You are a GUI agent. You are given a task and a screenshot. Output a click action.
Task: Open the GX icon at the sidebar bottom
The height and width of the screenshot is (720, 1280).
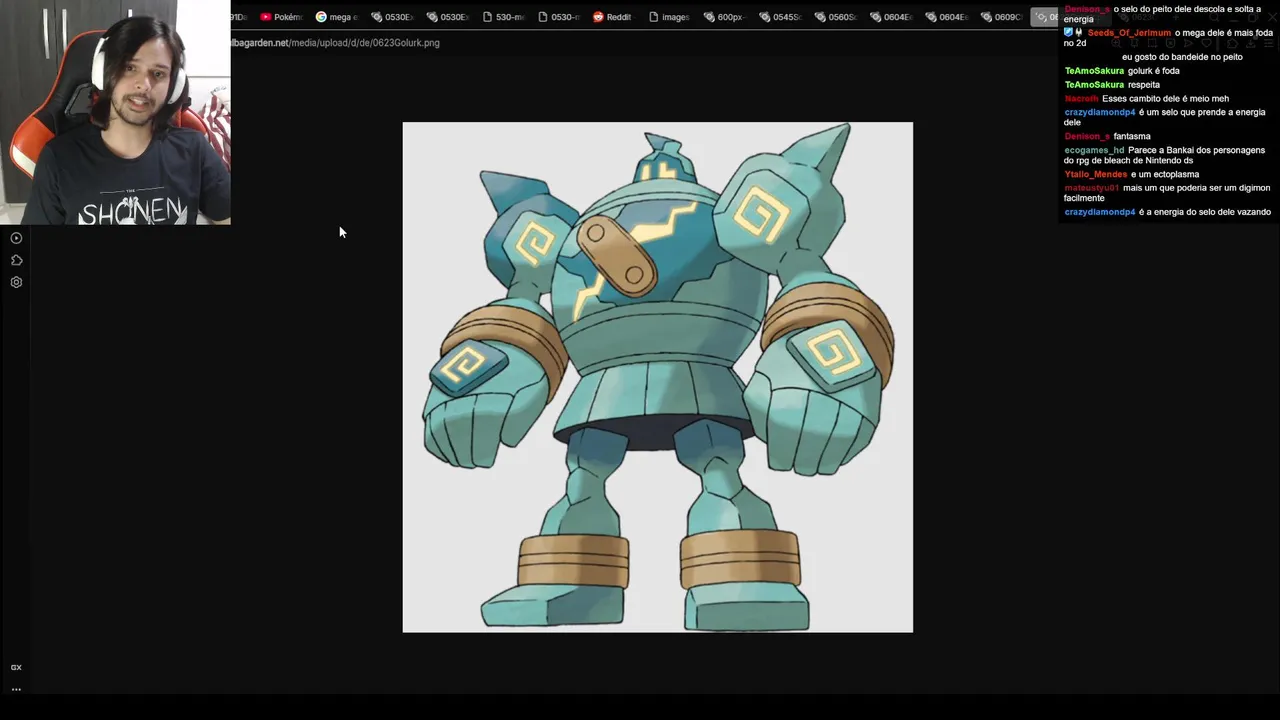click(x=16, y=667)
